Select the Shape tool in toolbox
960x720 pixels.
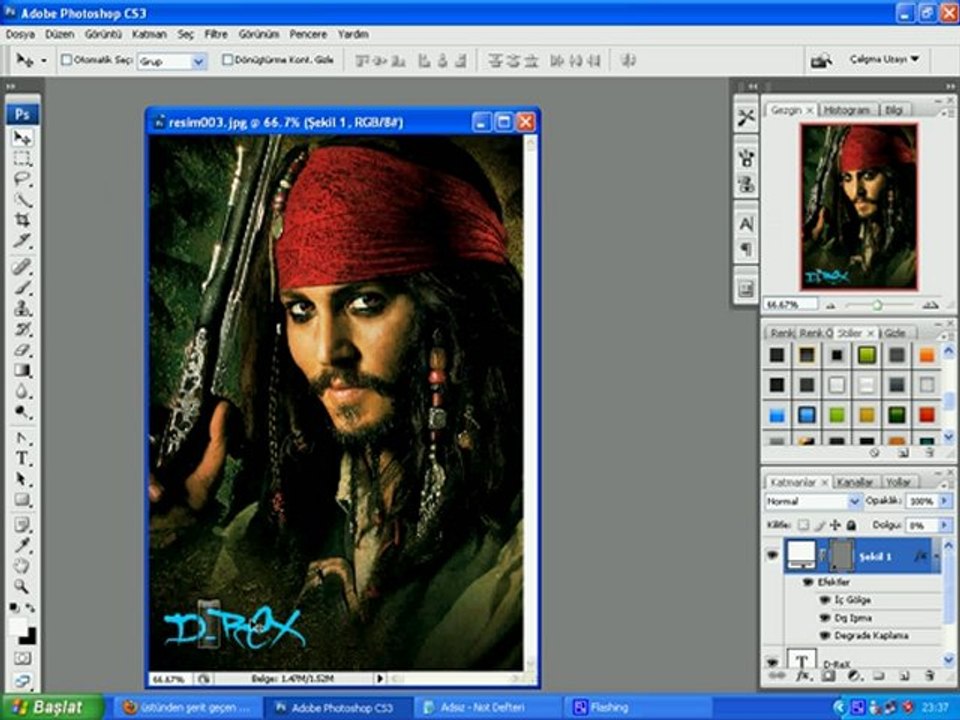23,500
